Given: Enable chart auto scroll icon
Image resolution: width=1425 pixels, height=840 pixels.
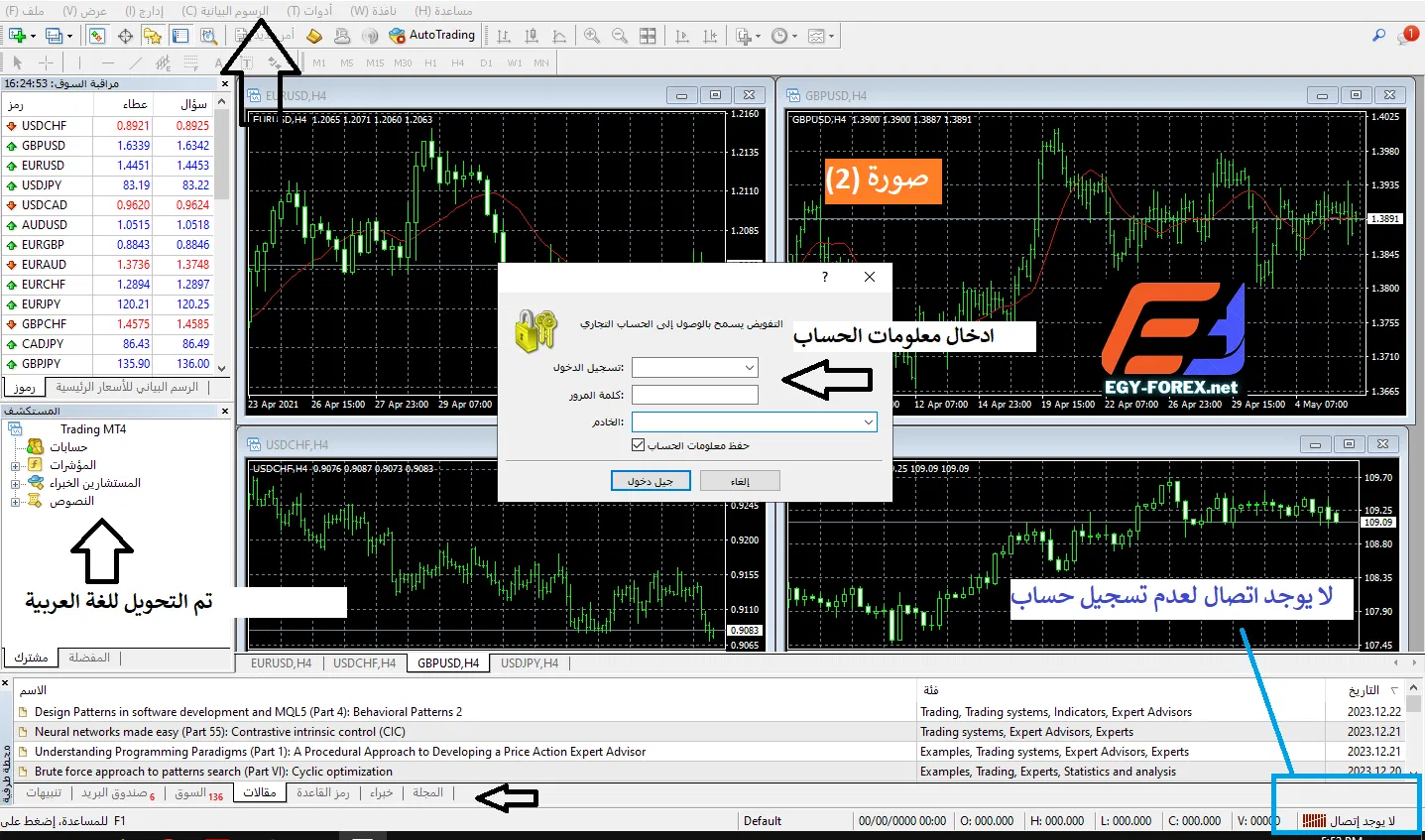Looking at the screenshot, I should [682, 36].
